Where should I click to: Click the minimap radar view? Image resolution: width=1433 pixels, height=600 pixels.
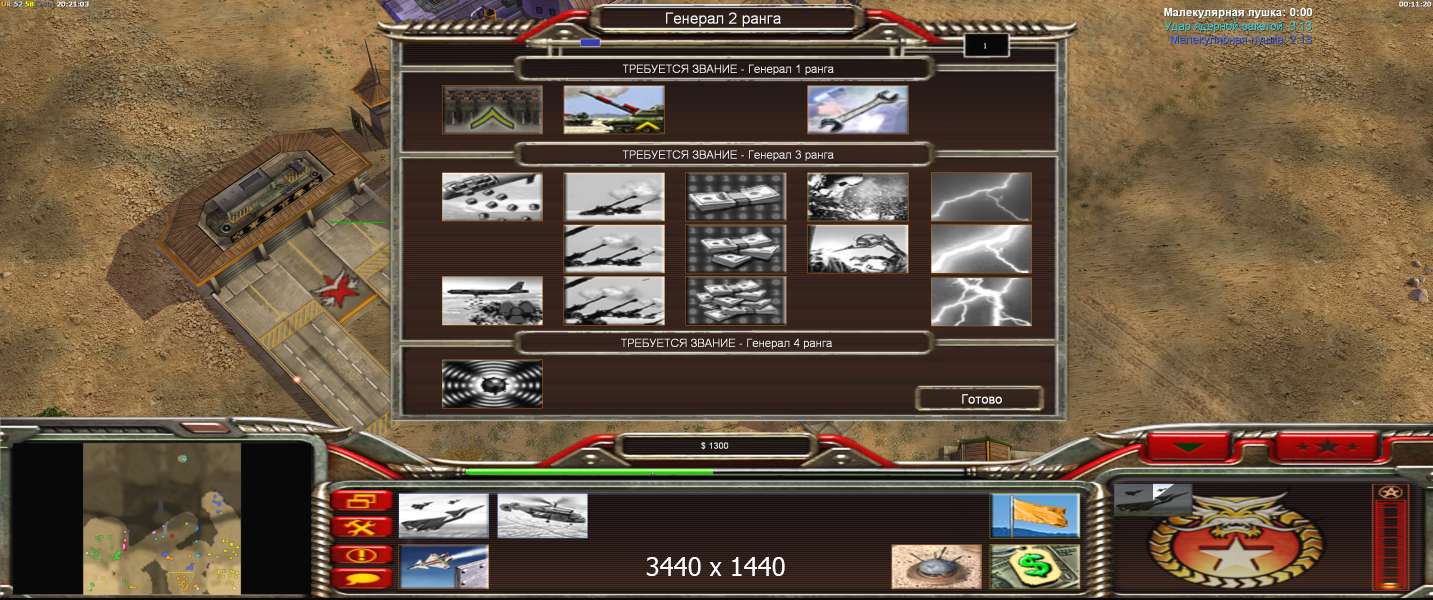[x=162, y=518]
